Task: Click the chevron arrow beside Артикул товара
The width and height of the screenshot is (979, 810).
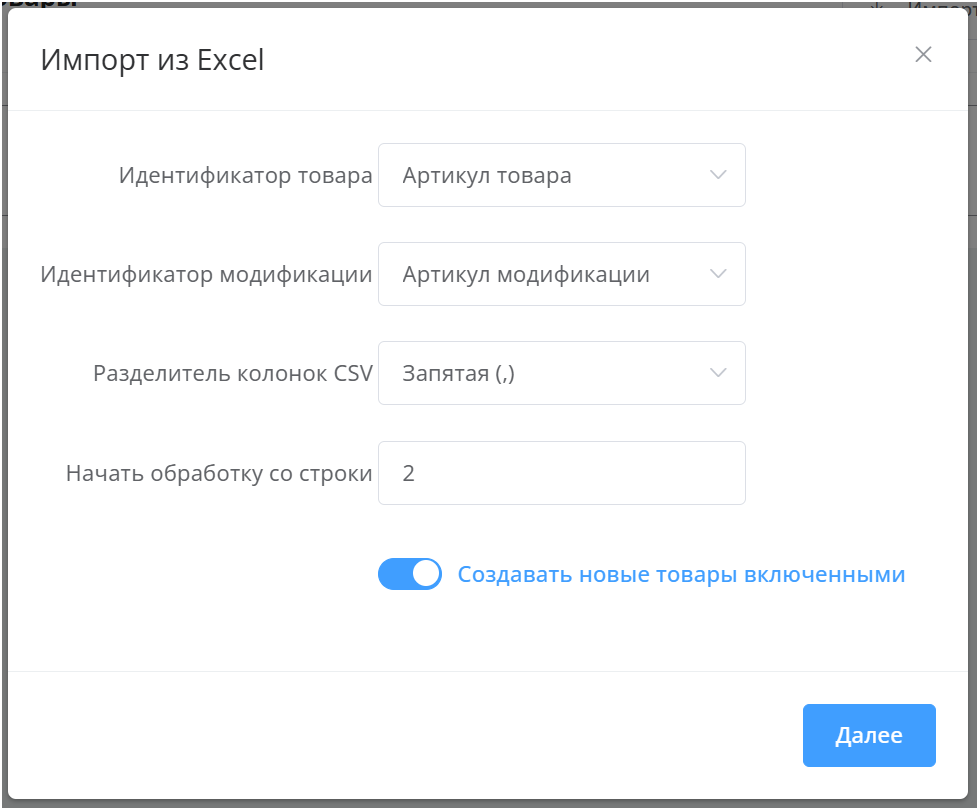Action: [x=717, y=175]
